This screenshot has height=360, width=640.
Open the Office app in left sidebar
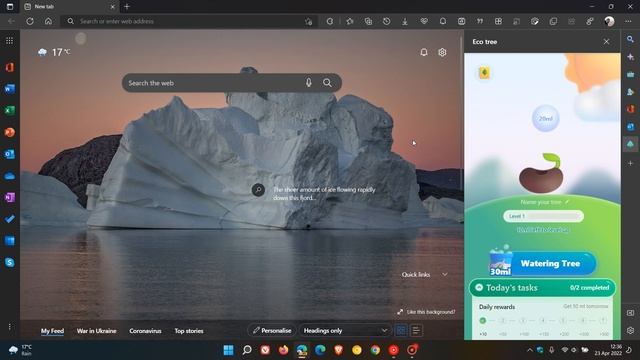coord(10,67)
